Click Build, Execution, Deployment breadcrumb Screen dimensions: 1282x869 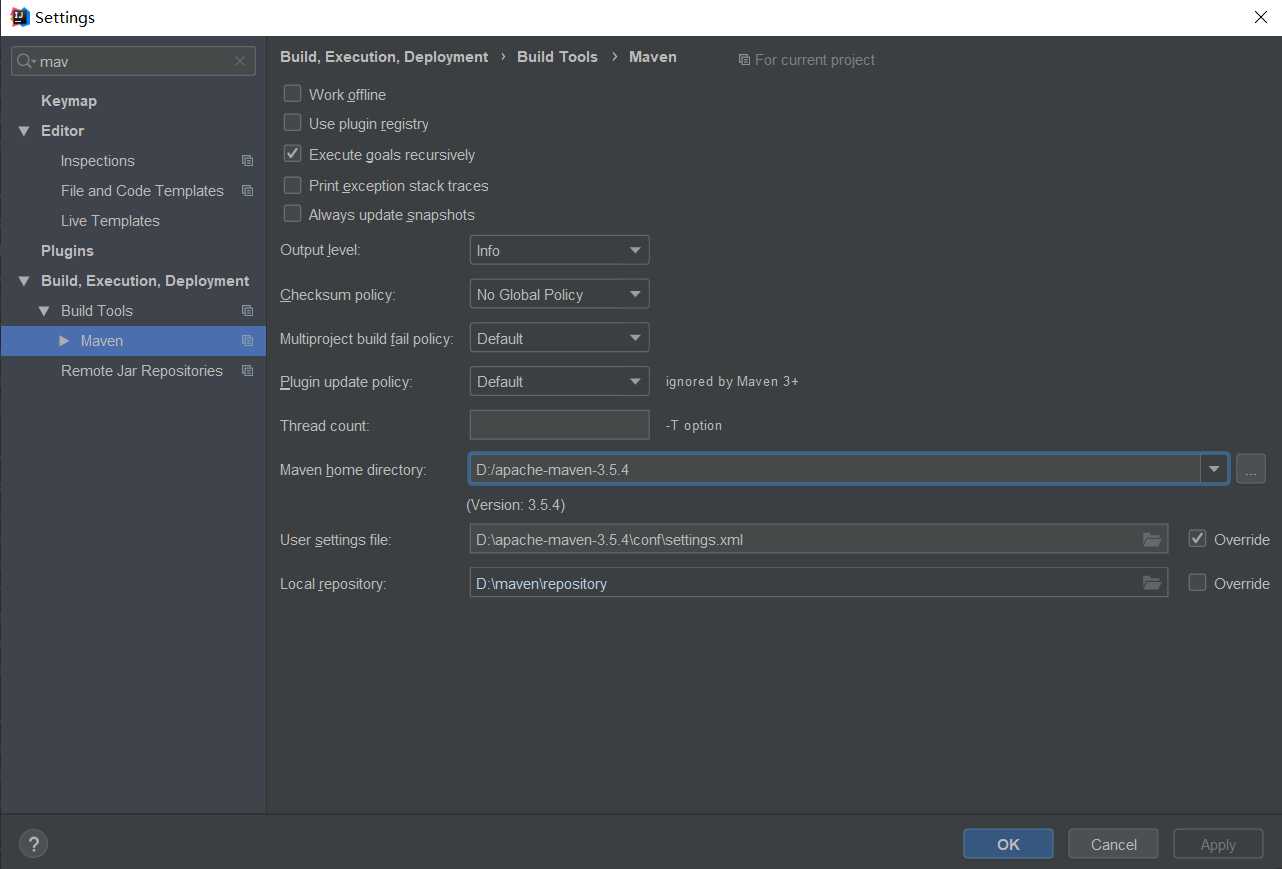[384, 57]
